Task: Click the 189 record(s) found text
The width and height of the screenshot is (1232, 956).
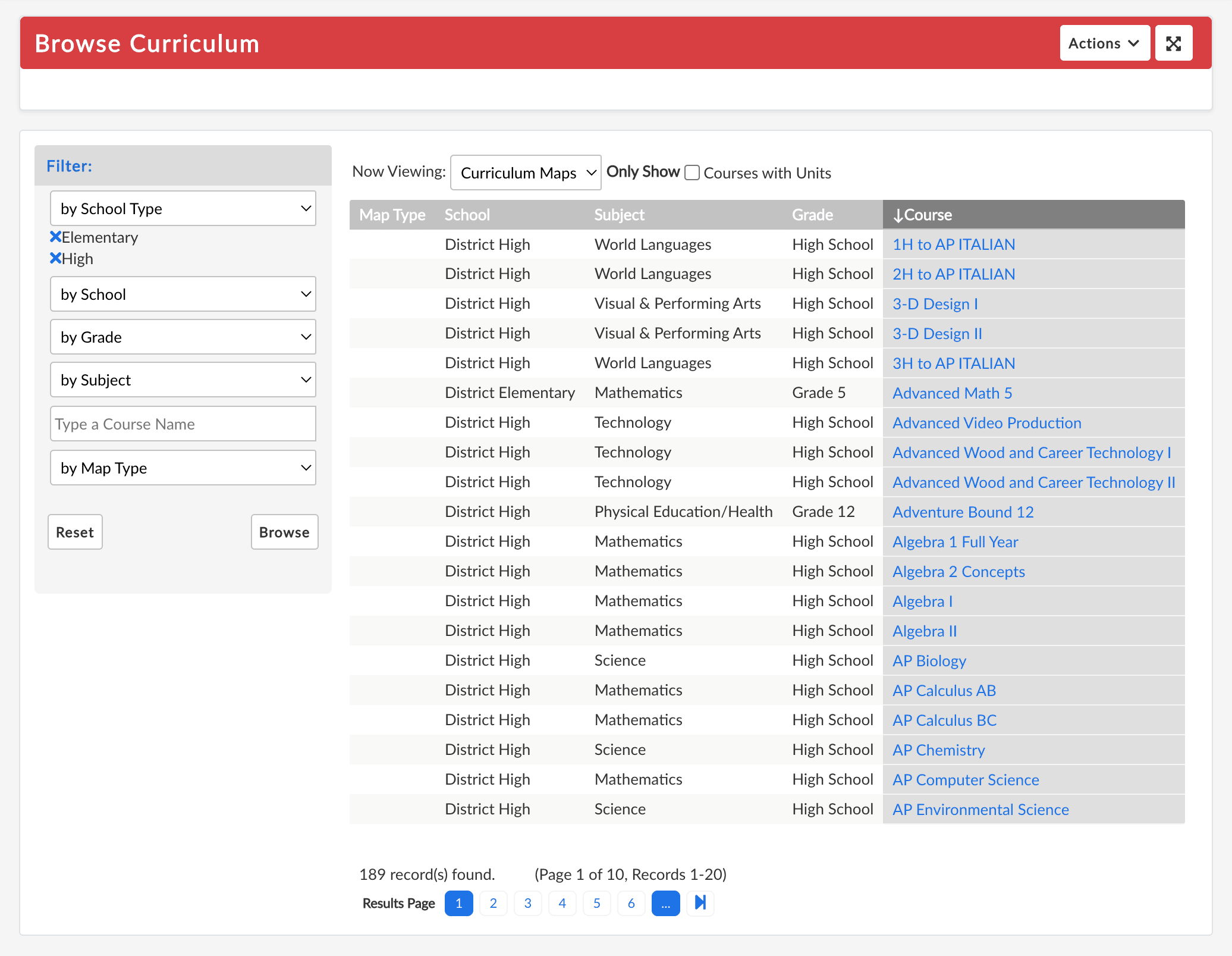Action: tap(427, 874)
